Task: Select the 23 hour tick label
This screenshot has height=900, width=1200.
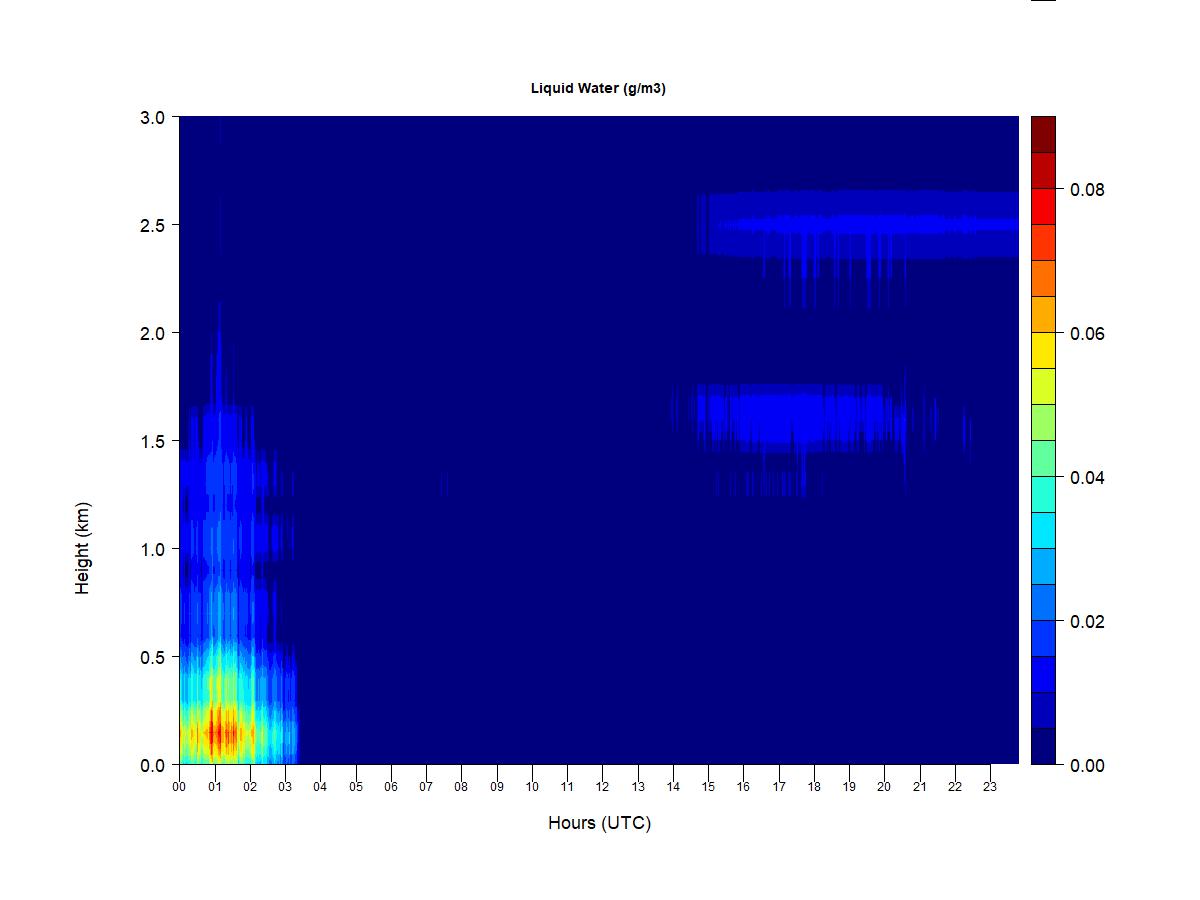Action: 990,787
